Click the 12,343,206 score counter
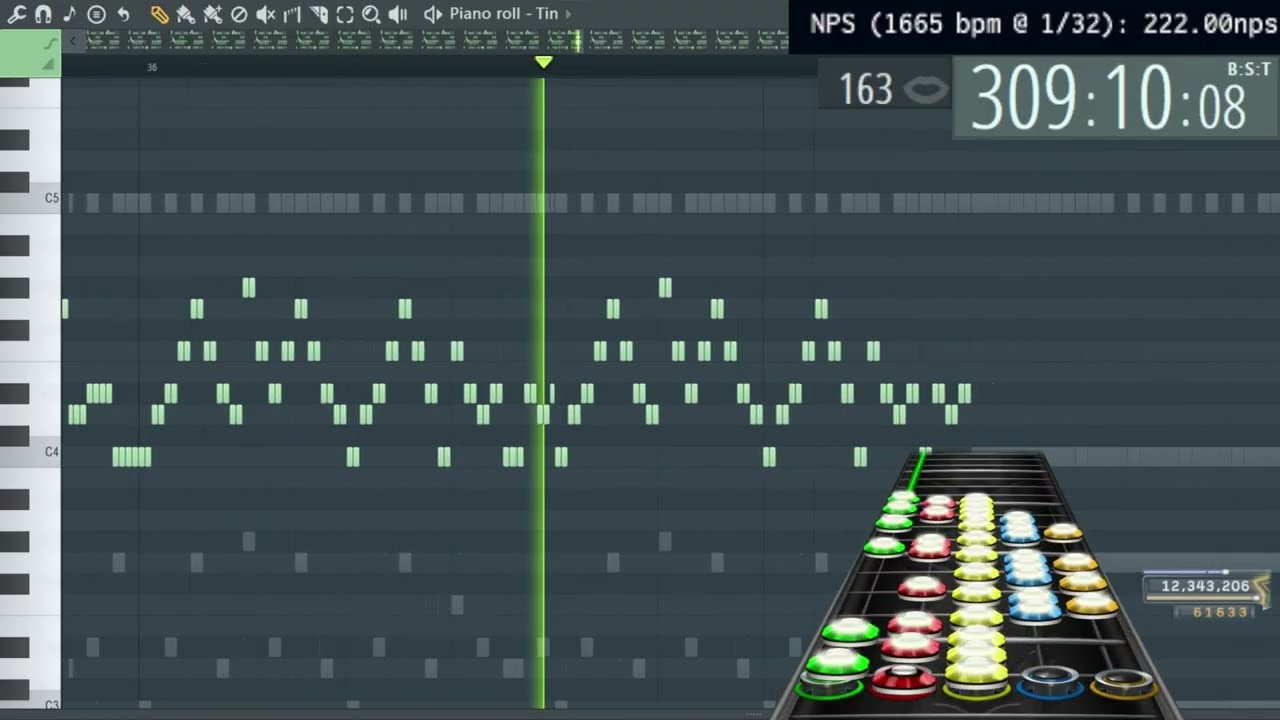Image resolution: width=1280 pixels, height=720 pixels. [x=1205, y=586]
